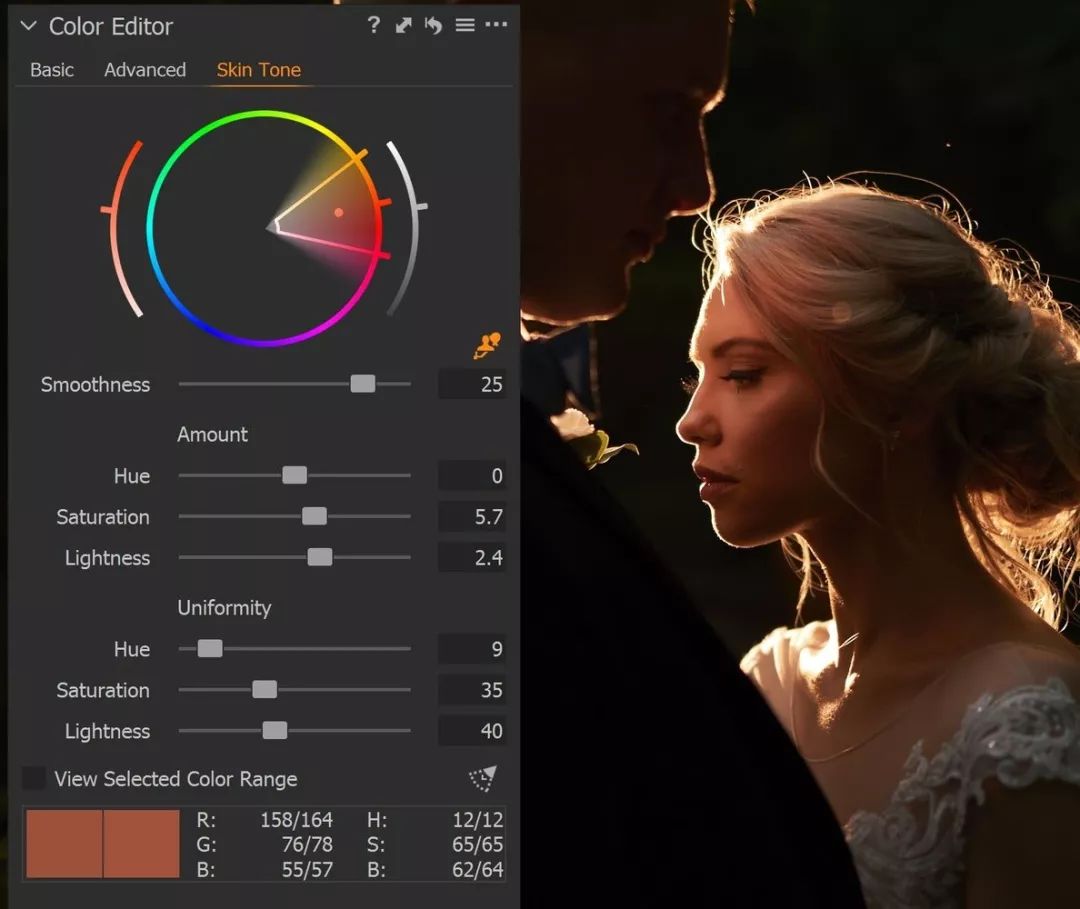Image resolution: width=1080 pixels, height=909 pixels.
Task: Open the Color Editor three-dot options menu
Action: tap(496, 25)
